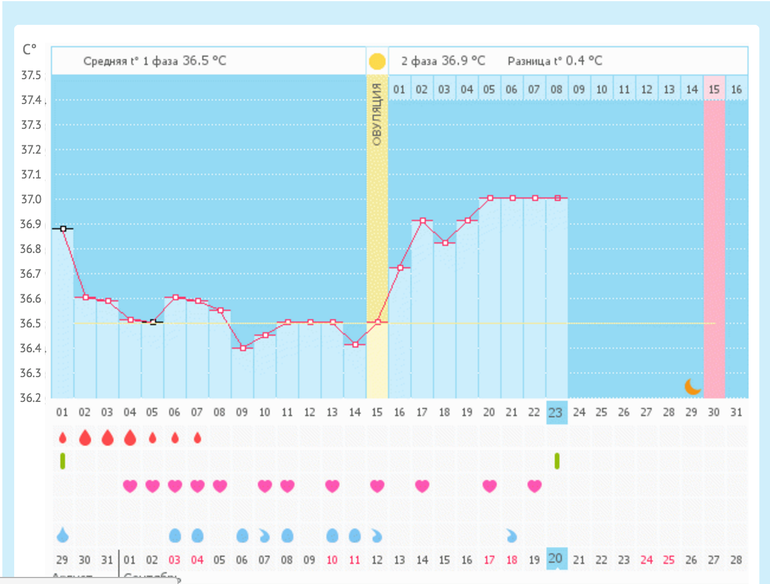
Task: Click the blue mucus drop under cycle day 14
Action: point(355,535)
